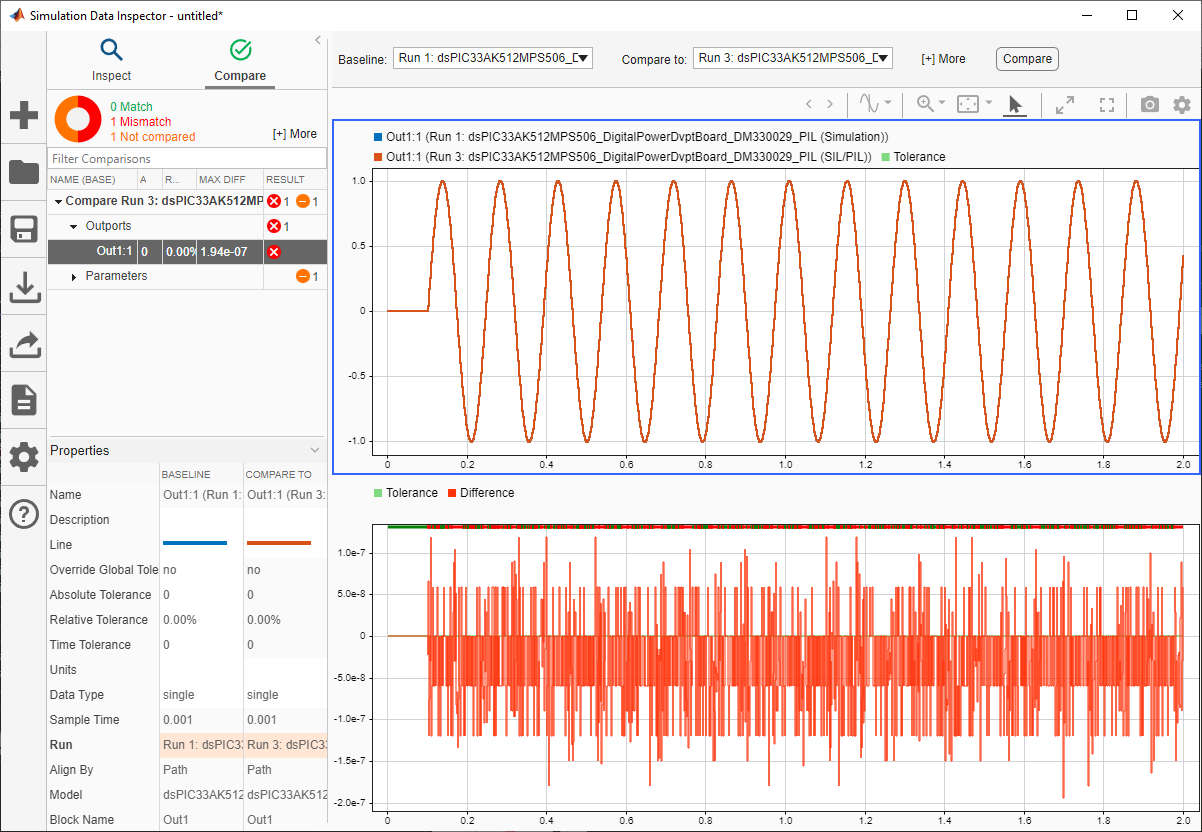Image resolution: width=1202 pixels, height=832 pixels.
Task: Click the Filter Comparisons search field
Action: 187,158
